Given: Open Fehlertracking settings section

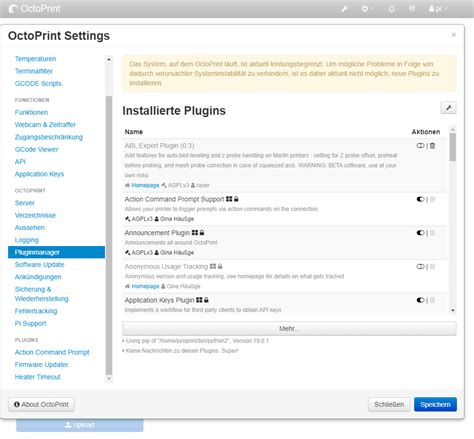Looking at the screenshot, I should [36, 311].
